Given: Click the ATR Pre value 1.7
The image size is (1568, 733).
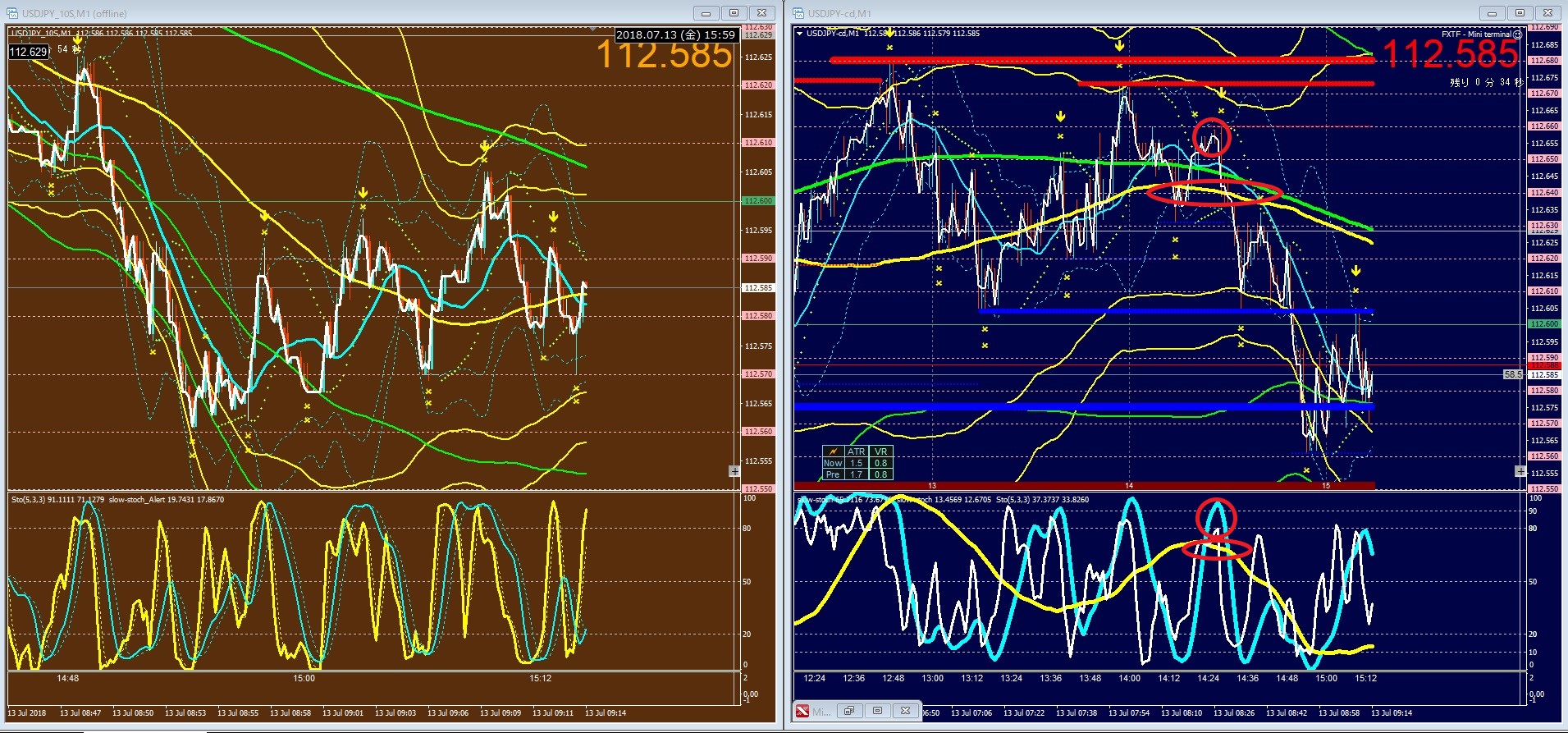Looking at the screenshot, I should pos(856,474).
